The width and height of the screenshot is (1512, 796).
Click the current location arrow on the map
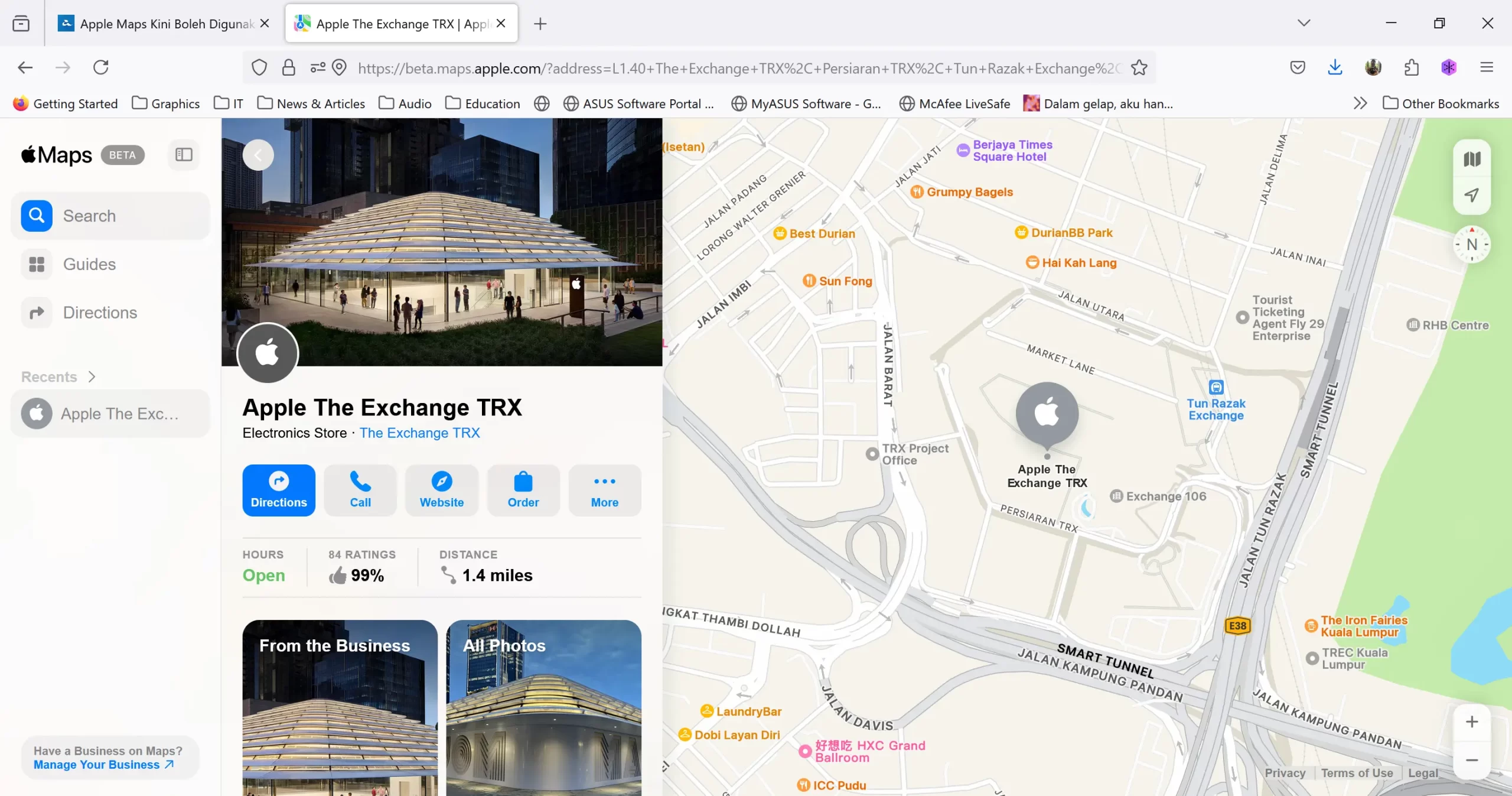click(x=1471, y=195)
